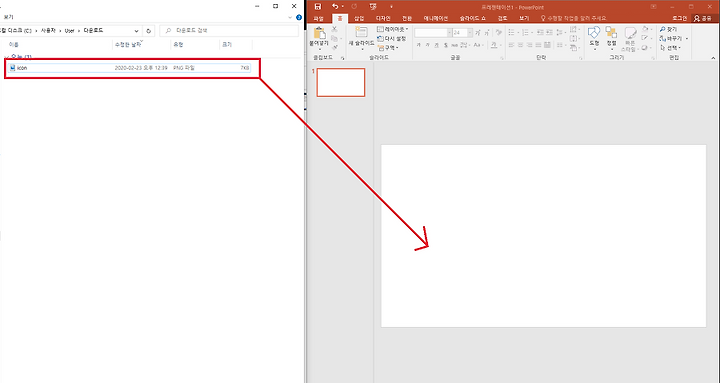720x383 pixels.
Task: Refresh the Explorer folder view
Action: click(x=148, y=31)
